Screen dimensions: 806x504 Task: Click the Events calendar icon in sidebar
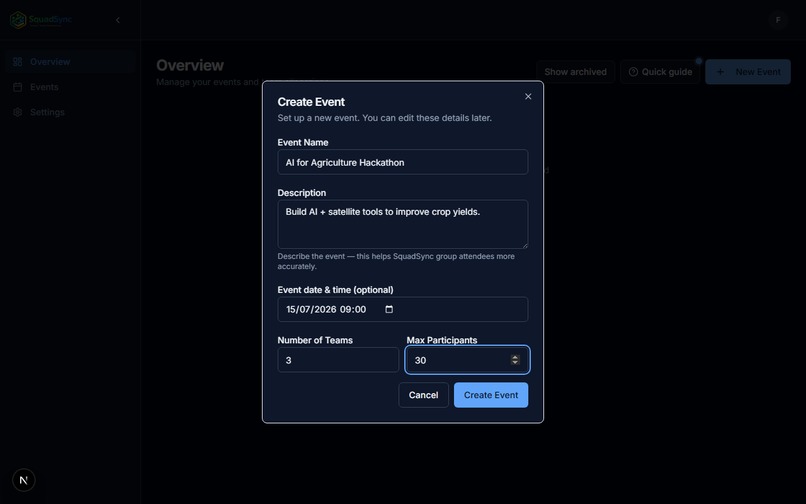(17, 87)
